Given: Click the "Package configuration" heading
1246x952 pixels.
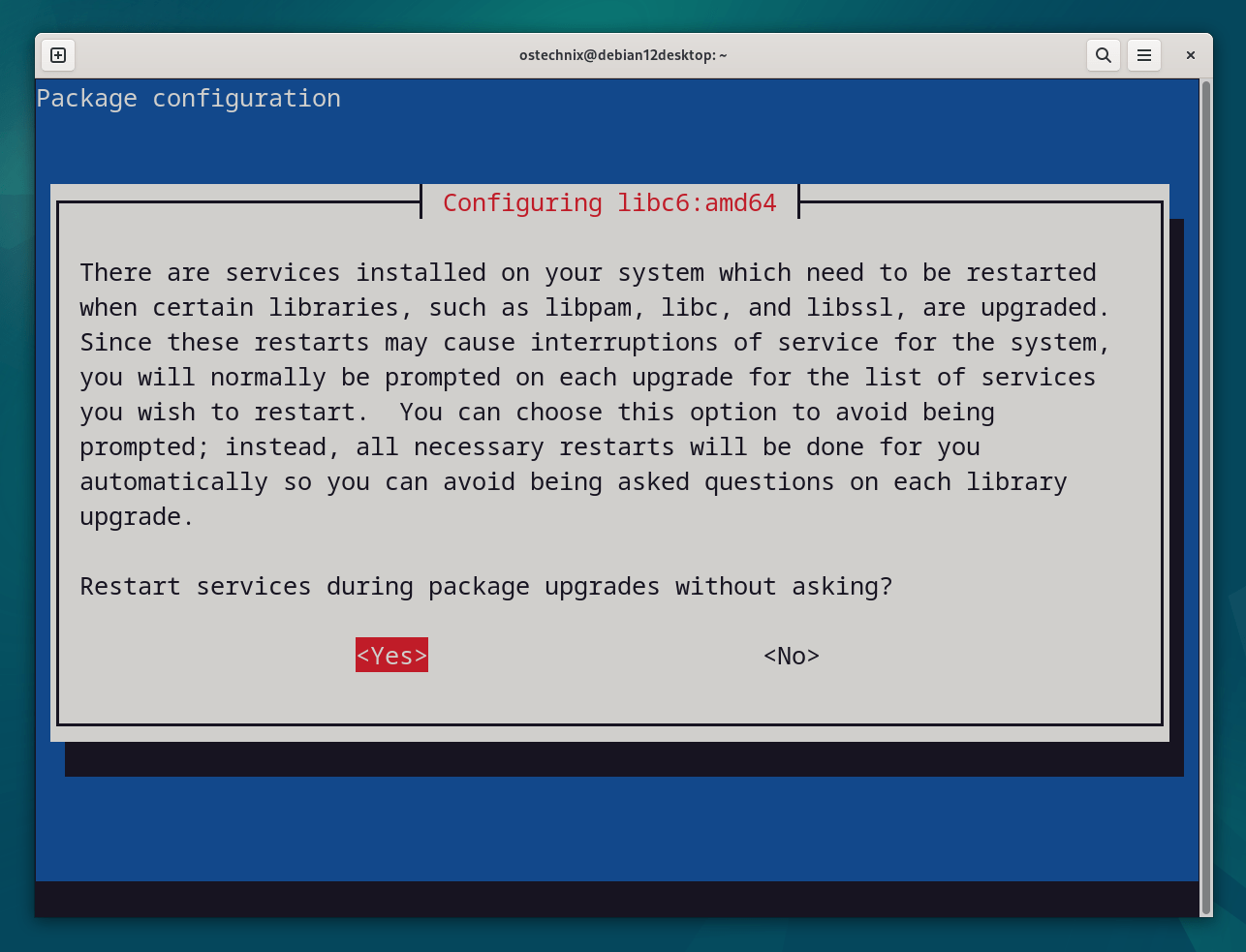Looking at the screenshot, I should tap(189, 99).
